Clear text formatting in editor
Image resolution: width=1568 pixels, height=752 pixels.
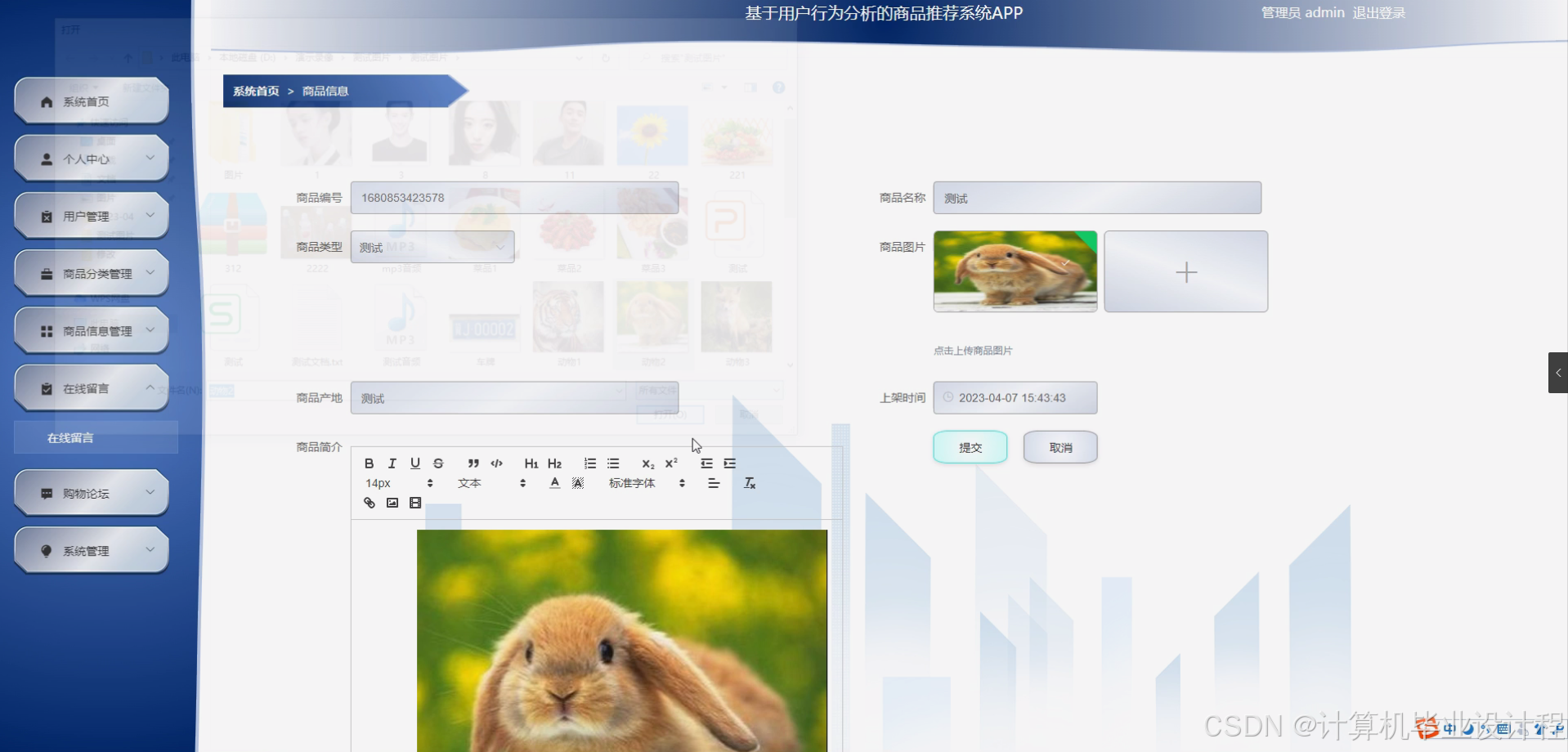pos(750,483)
